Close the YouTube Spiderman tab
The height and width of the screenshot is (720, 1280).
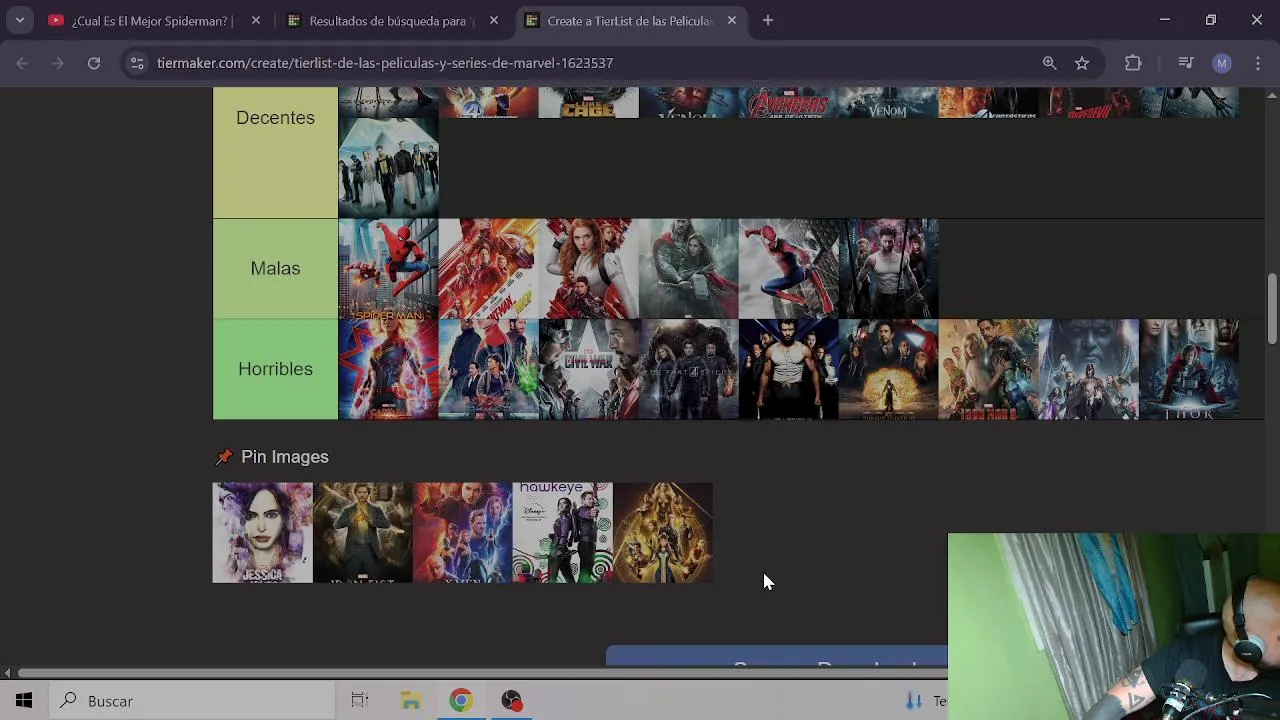pos(256,20)
